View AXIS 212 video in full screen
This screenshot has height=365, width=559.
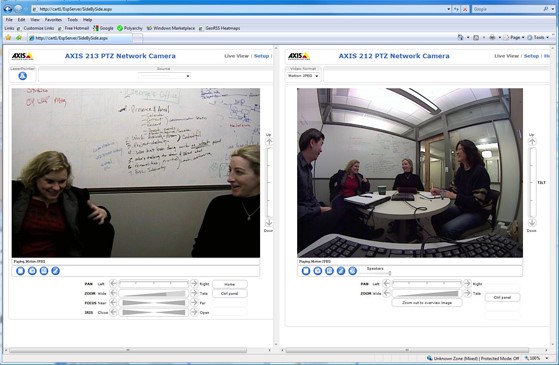pyautogui.click(x=329, y=271)
